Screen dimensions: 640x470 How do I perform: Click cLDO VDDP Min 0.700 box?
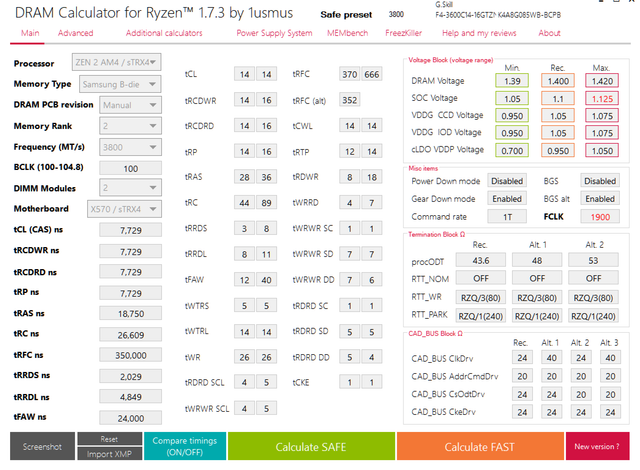pyautogui.click(x=512, y=151)
